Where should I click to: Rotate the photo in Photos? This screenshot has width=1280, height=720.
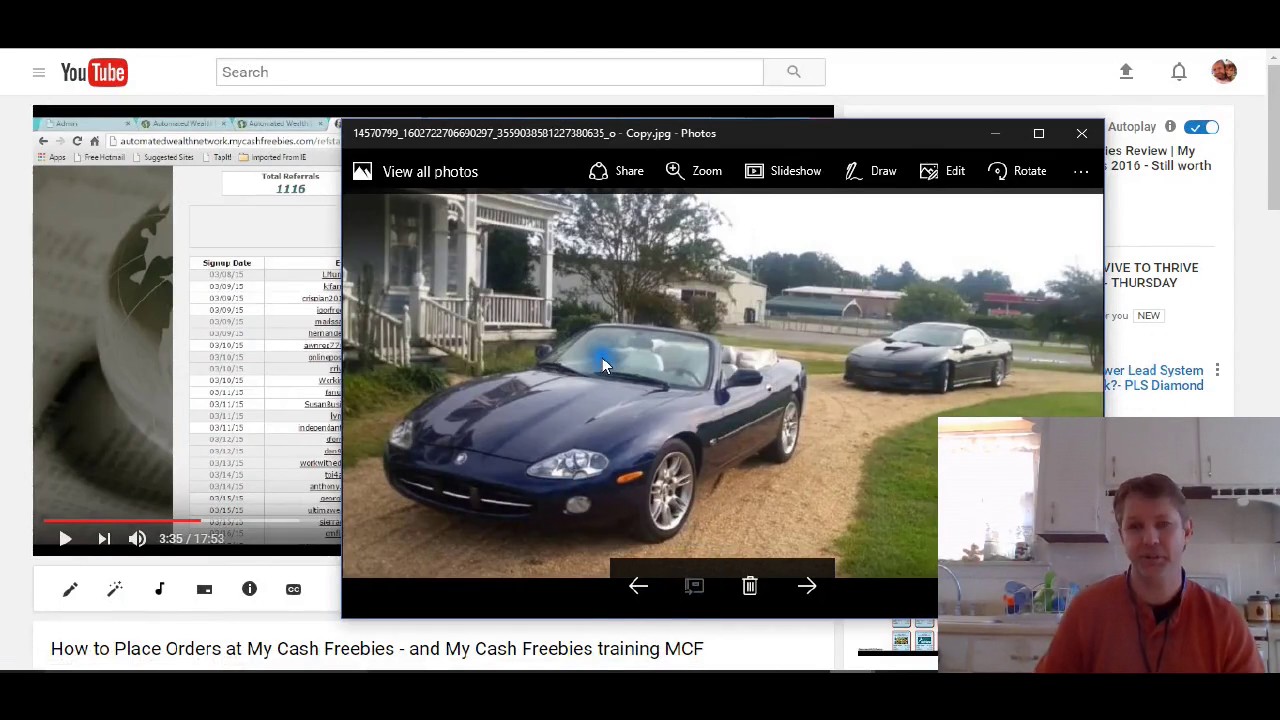pos(1017,171)
